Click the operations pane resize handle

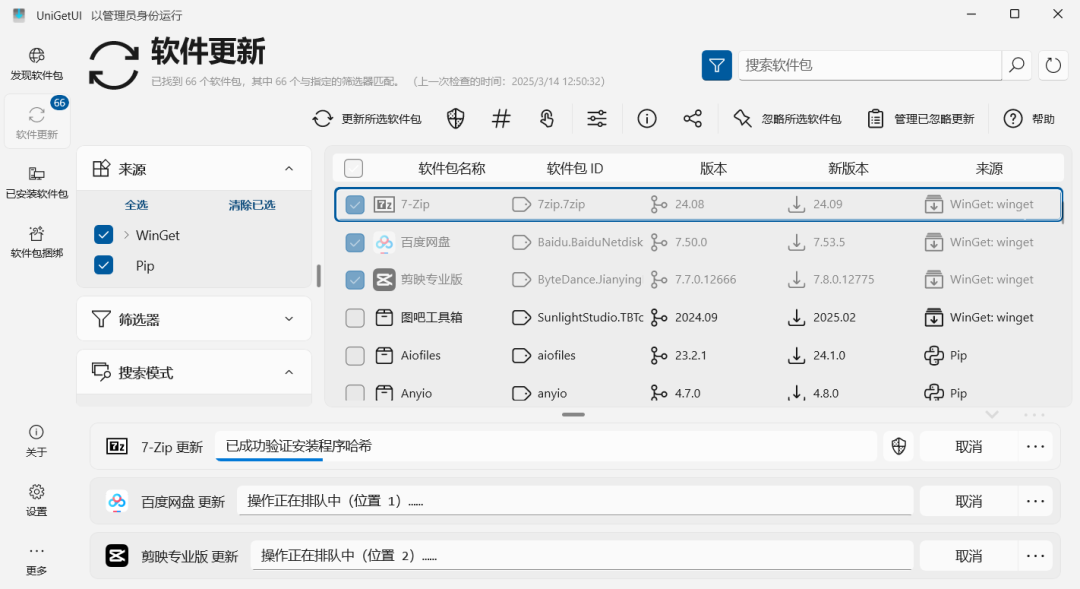[x=573, y=415]
